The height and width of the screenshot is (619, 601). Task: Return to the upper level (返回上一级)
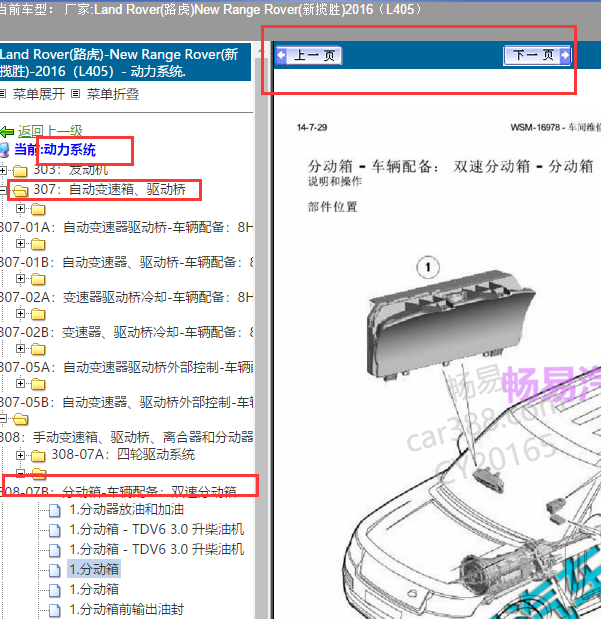[50, 131]
